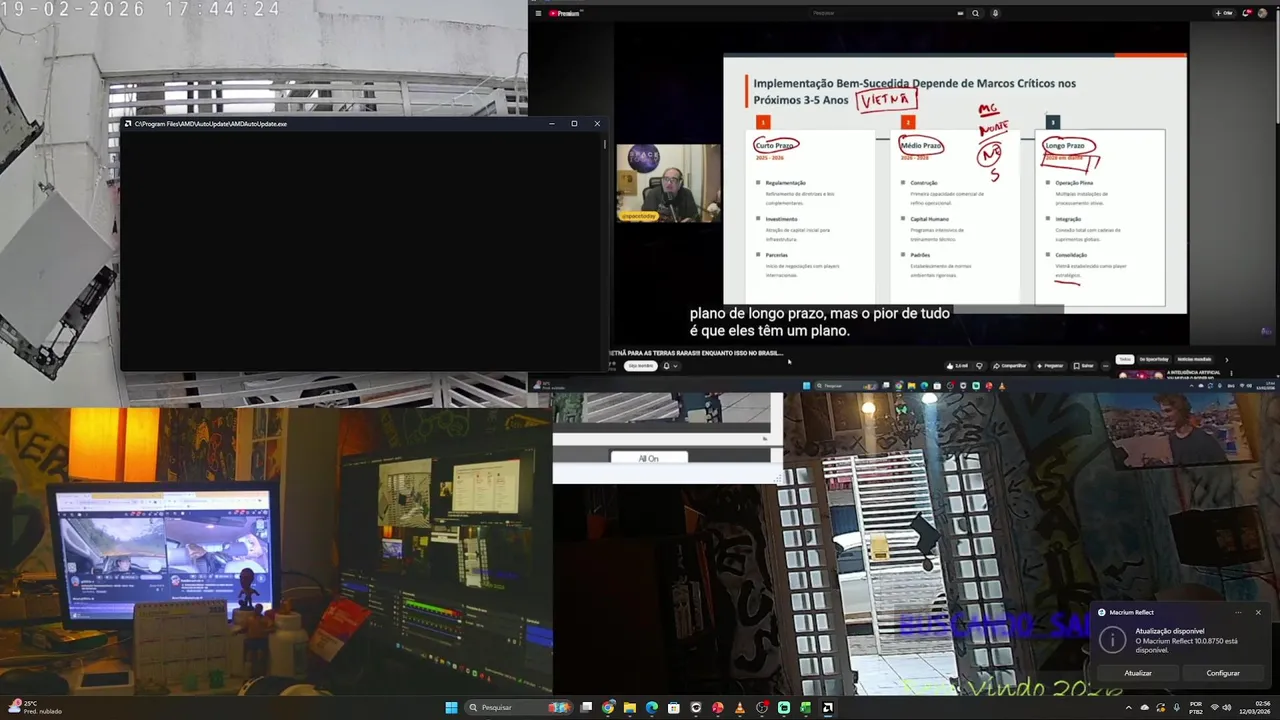Click Atualizar in the Macrium Reflect notification

tap(1138, 673)
